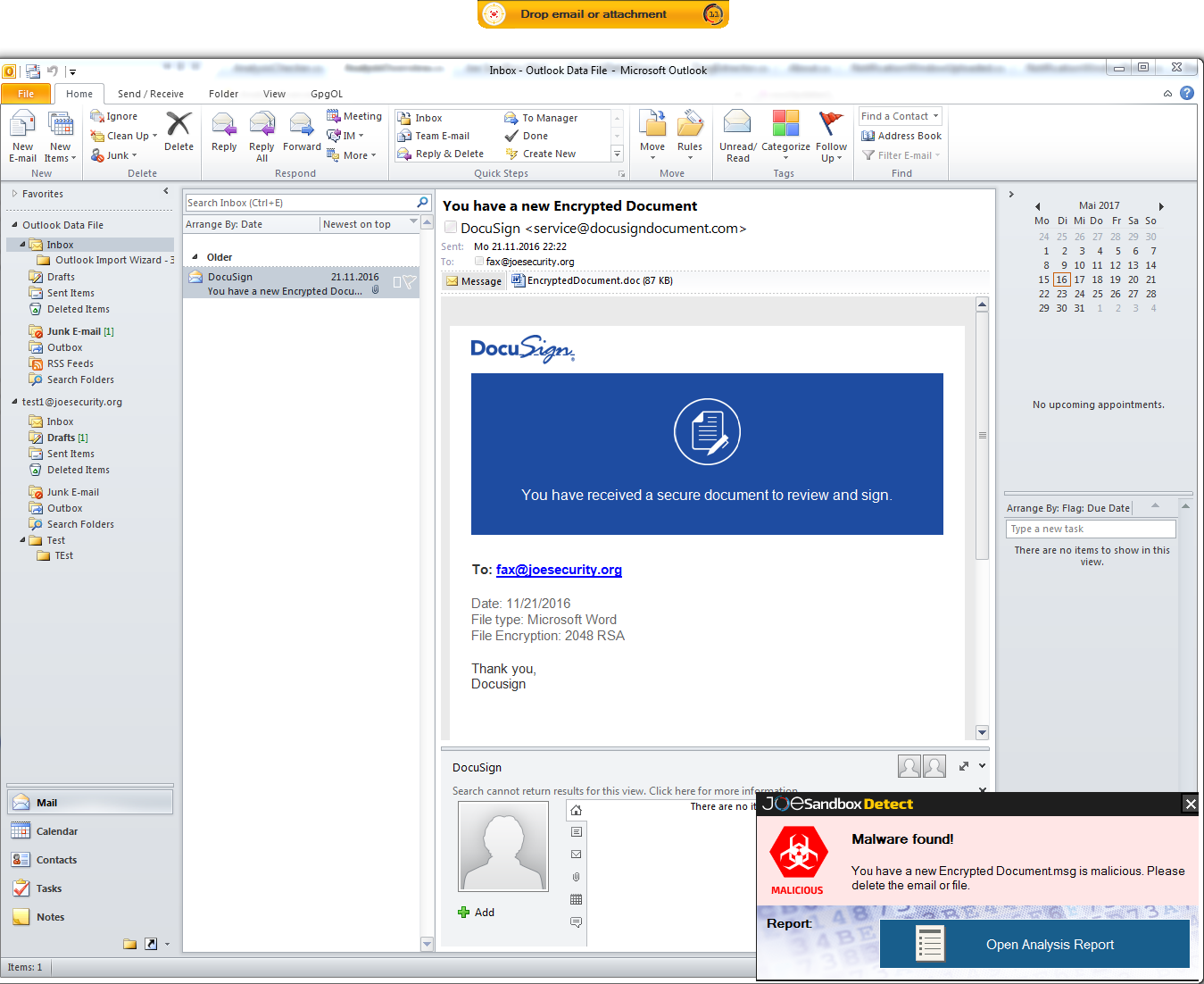Open the fax@joesecurity.org link in email body
The image size is (1204, 984).
tap(559, 570)
